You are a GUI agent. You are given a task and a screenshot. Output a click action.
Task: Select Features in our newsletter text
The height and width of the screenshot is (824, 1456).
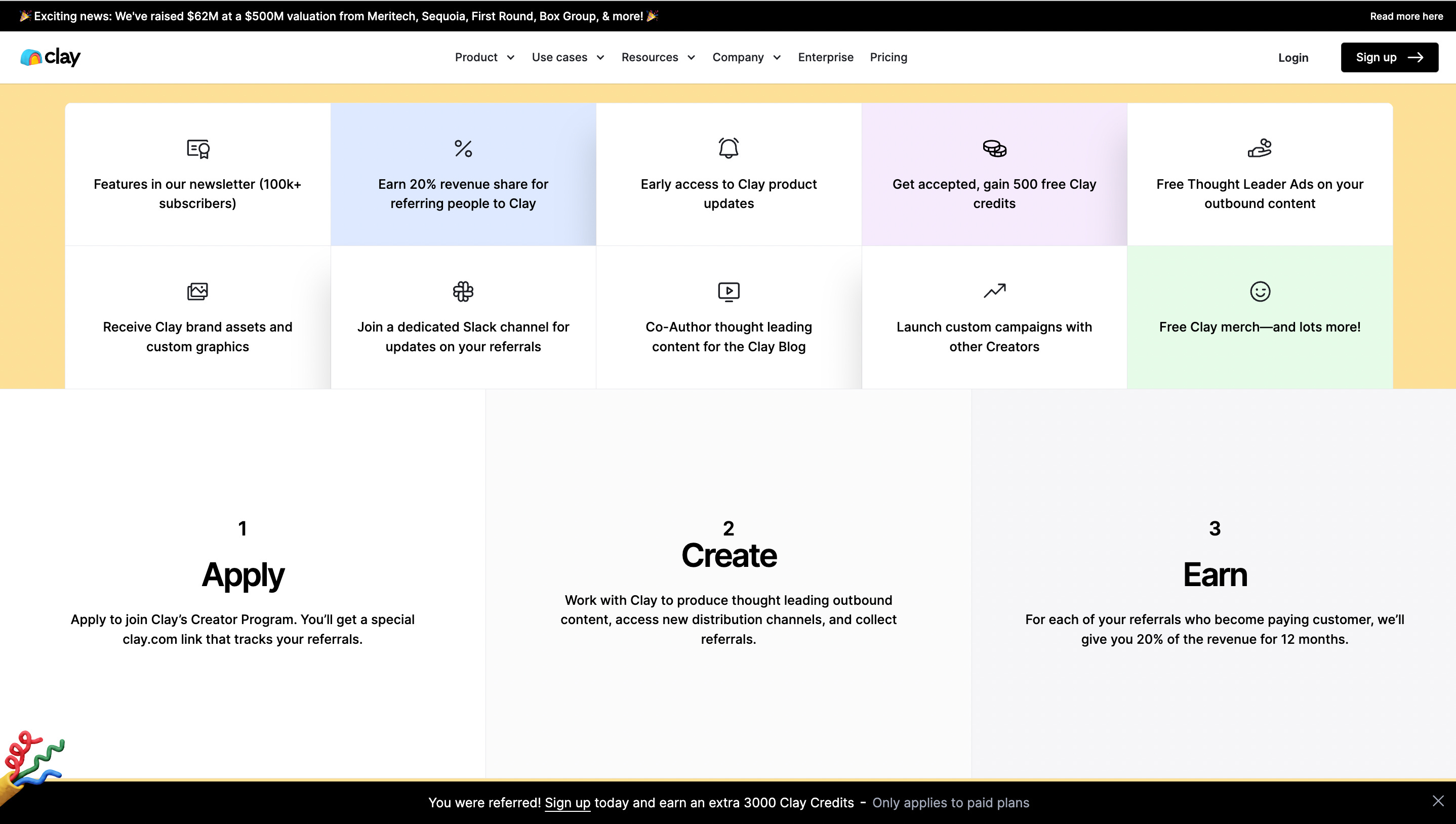click(x=197, y=193)
